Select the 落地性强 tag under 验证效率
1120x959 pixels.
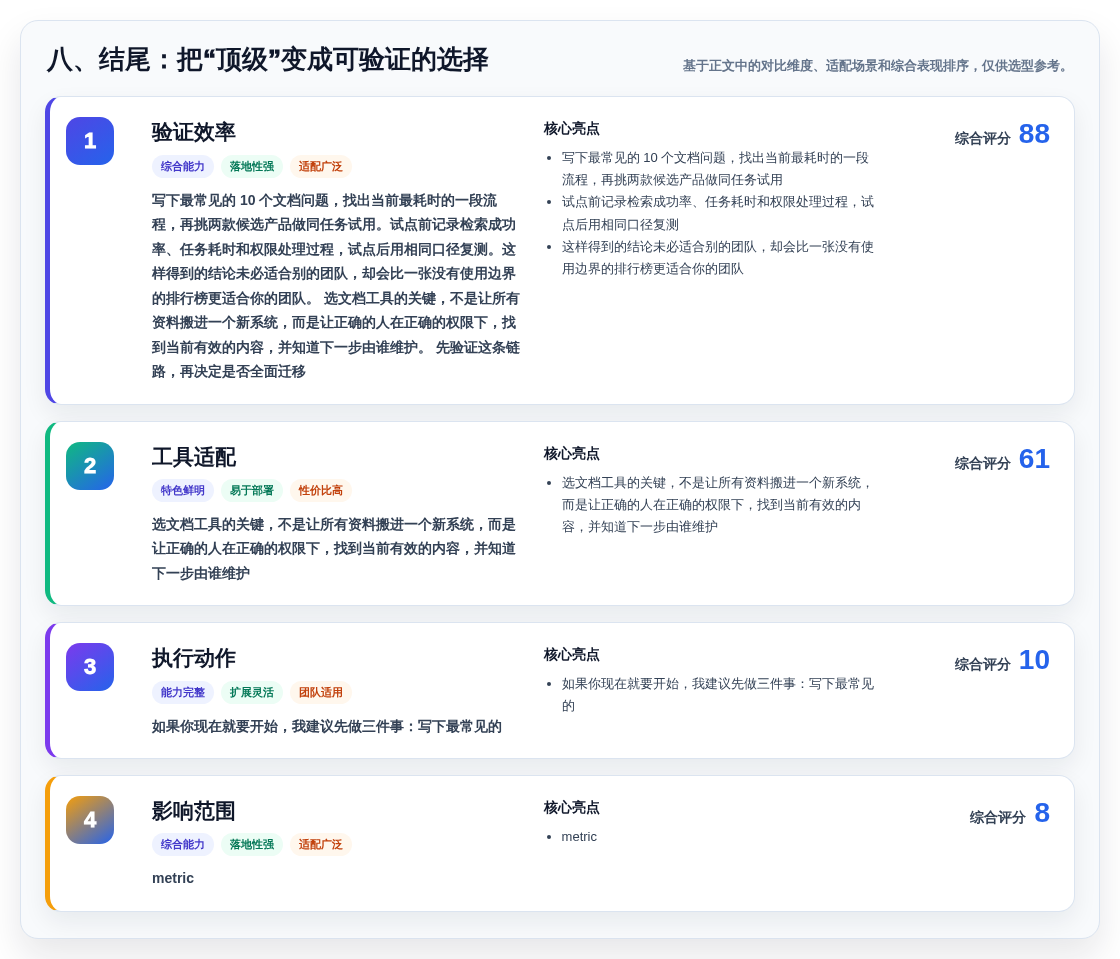tap(251, 166)
